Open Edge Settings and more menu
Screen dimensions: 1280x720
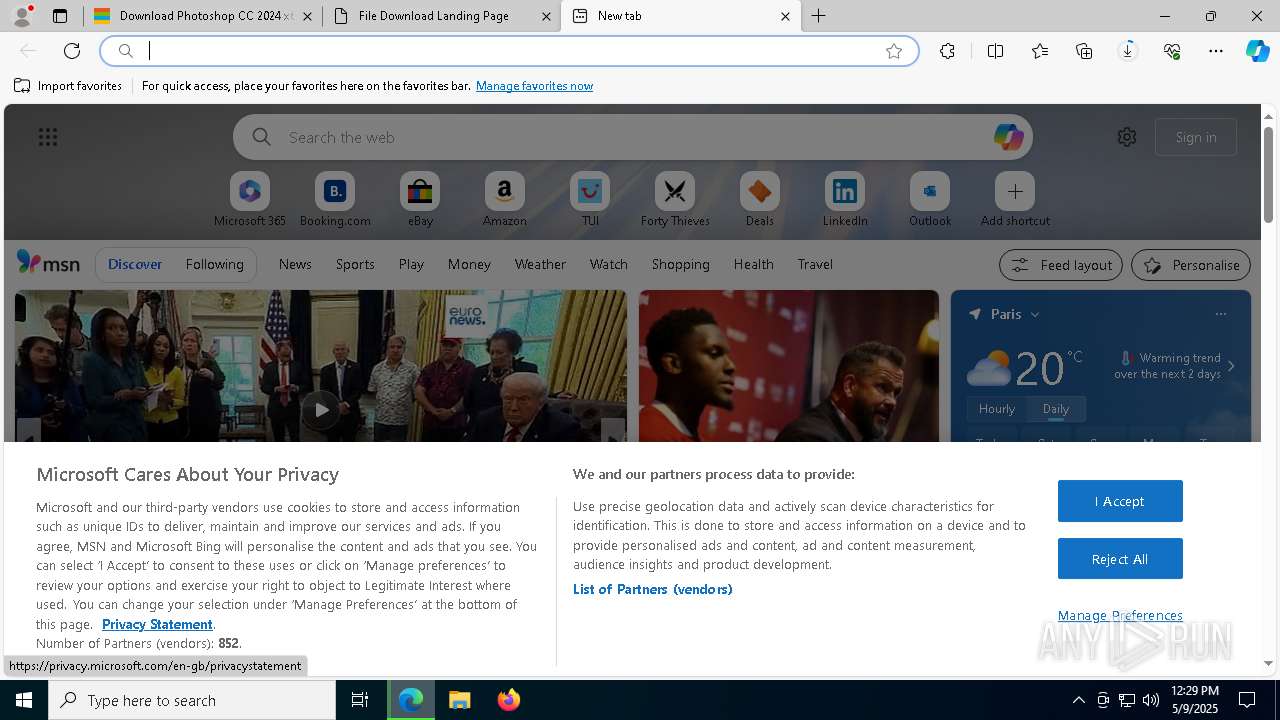pos(1216,51)
